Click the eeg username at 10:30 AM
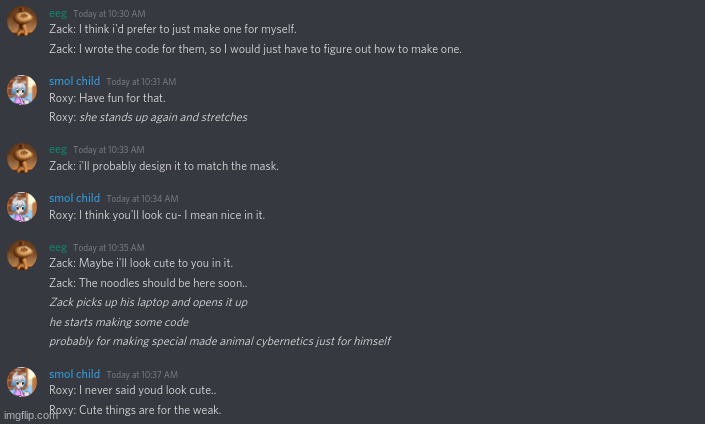The width and height of the screenshot is (705, 424). pos(58,13)
